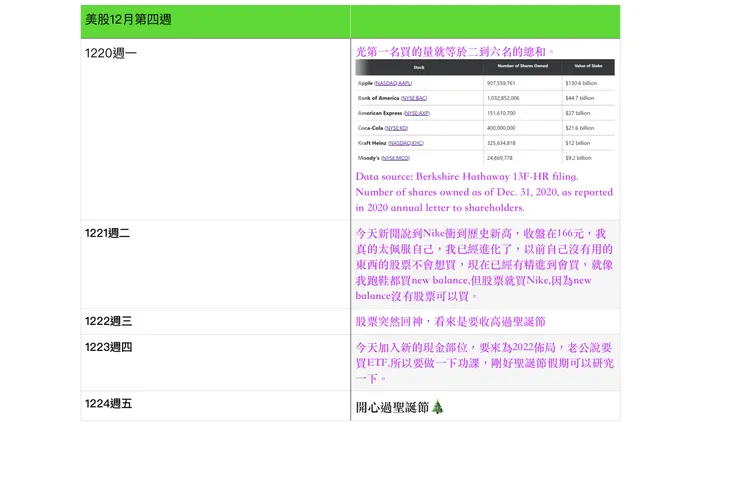740x479 pixels.
Task: Click Apple shares value 907,559,761
Action: (x=501, y=83)
